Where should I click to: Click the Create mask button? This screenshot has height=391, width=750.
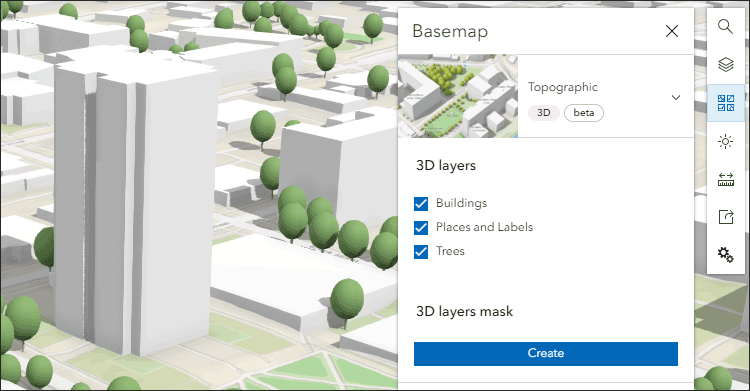point(546,354)
